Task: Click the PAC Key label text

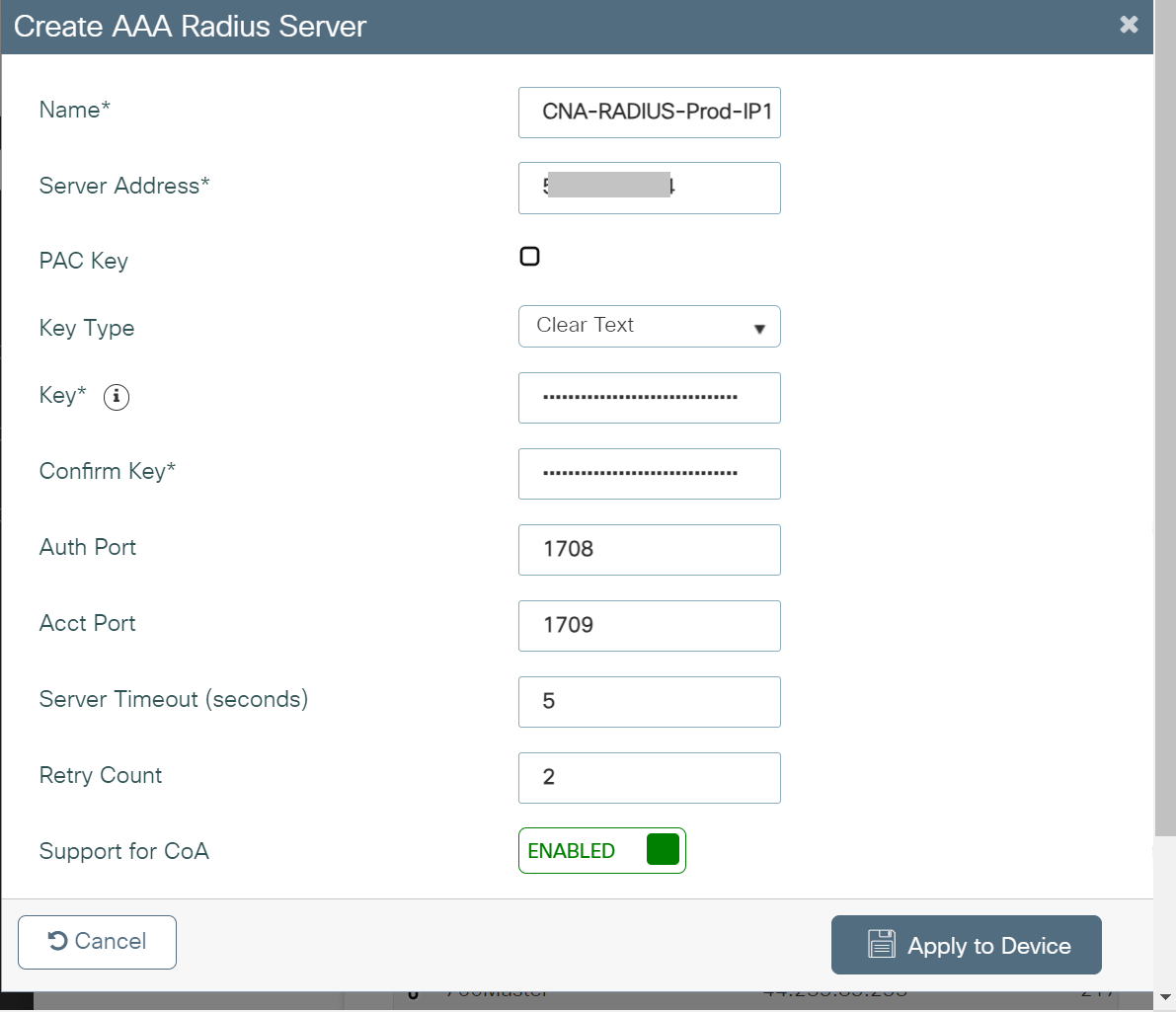Action: [x=84, y=261]
